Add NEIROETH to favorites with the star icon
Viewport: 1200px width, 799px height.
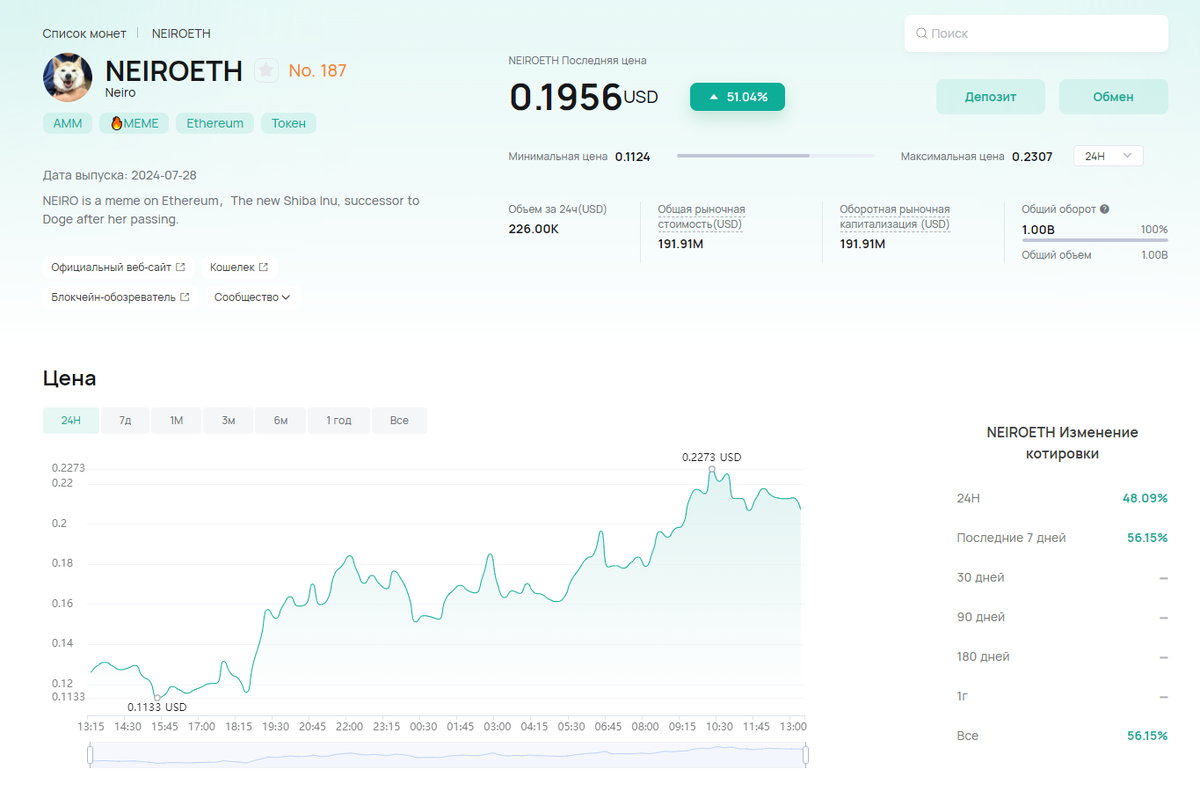click(266, 70)
